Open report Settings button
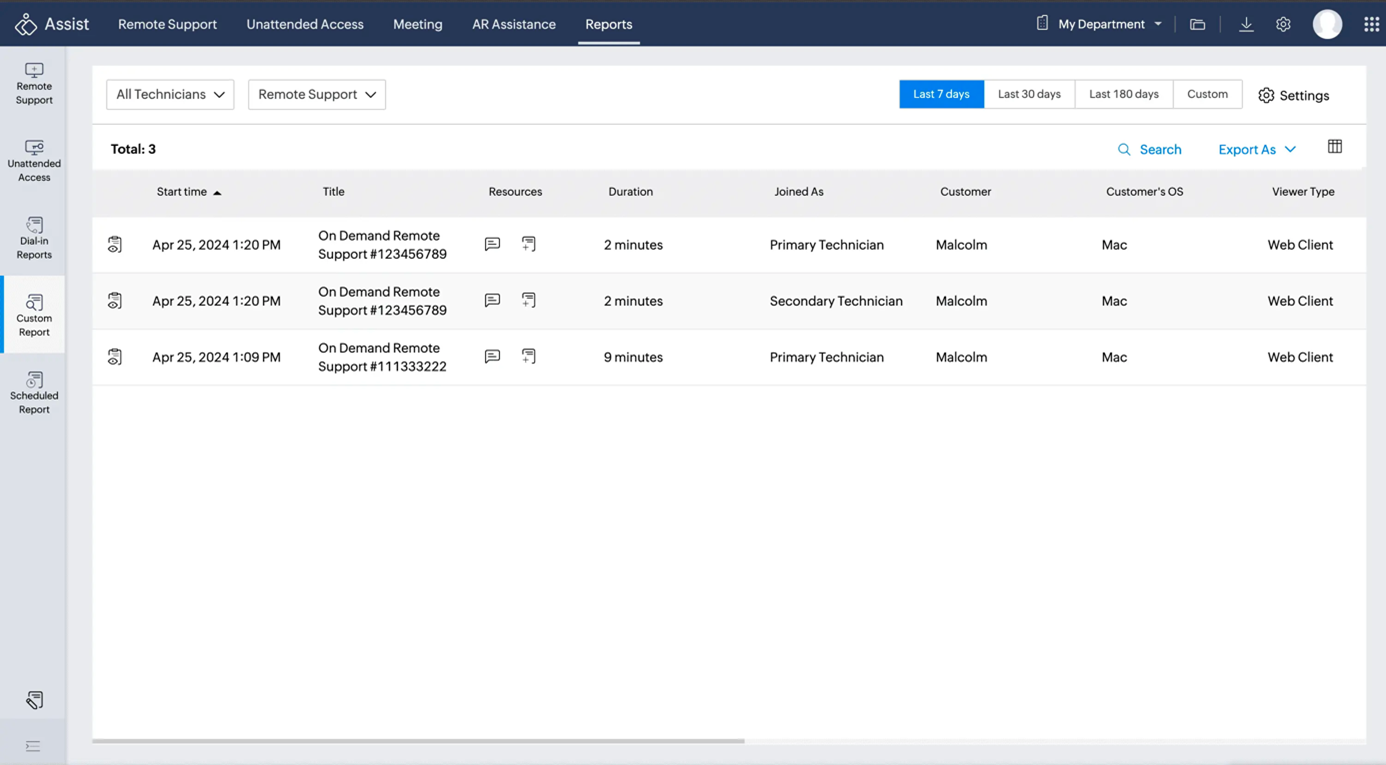Image resolution: width=1386 pixels, height=765 pixels. pyautogui.click(x=1293, y=95)
